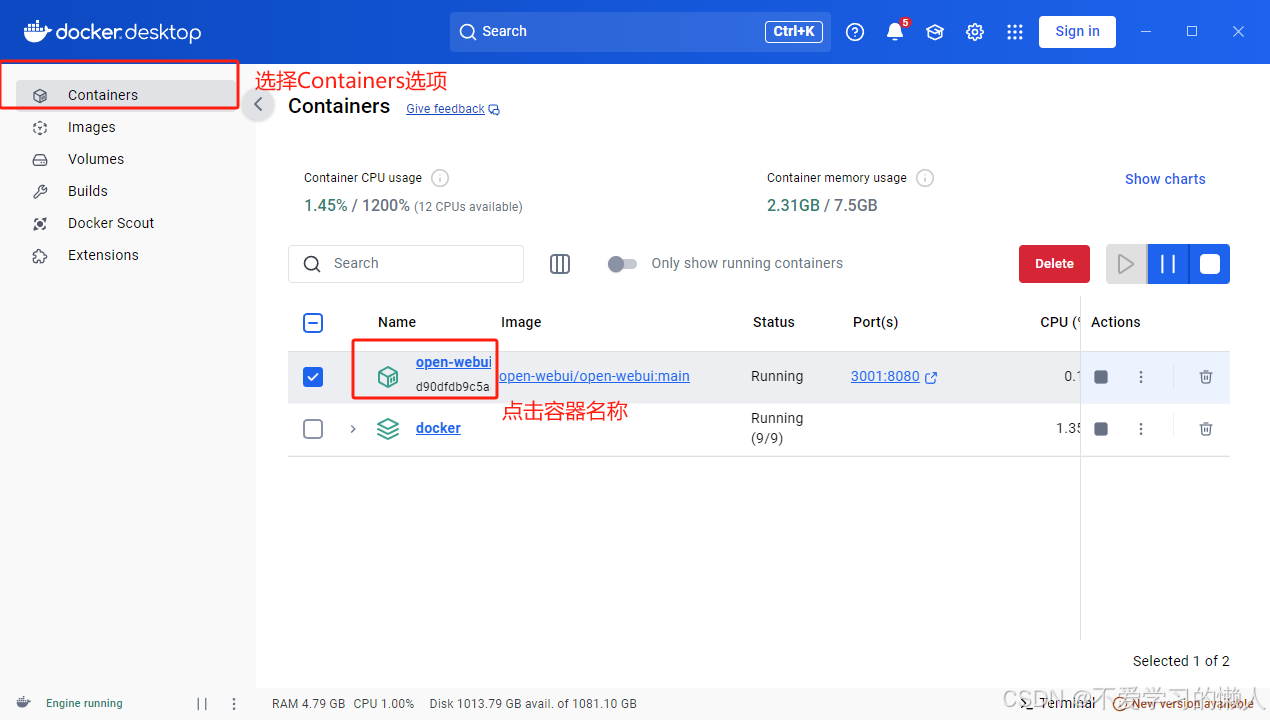Click Show charts link
The height and width of the screenshot is (720, 1270).
(x=1165, y=179)
